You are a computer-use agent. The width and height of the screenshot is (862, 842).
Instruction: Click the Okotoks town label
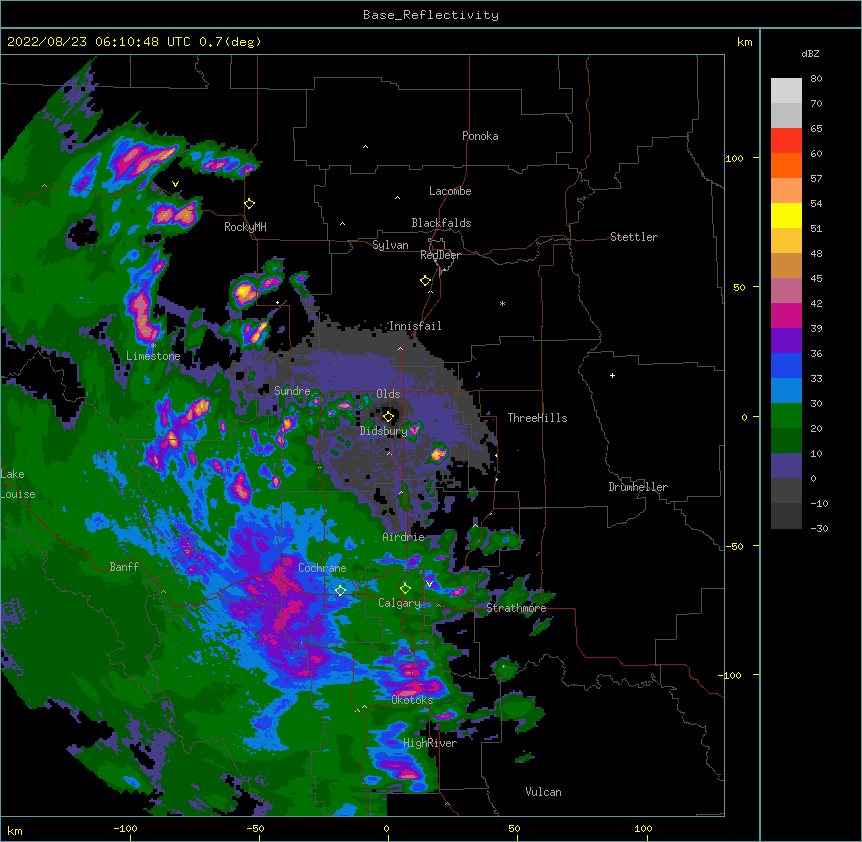[412, 700]
